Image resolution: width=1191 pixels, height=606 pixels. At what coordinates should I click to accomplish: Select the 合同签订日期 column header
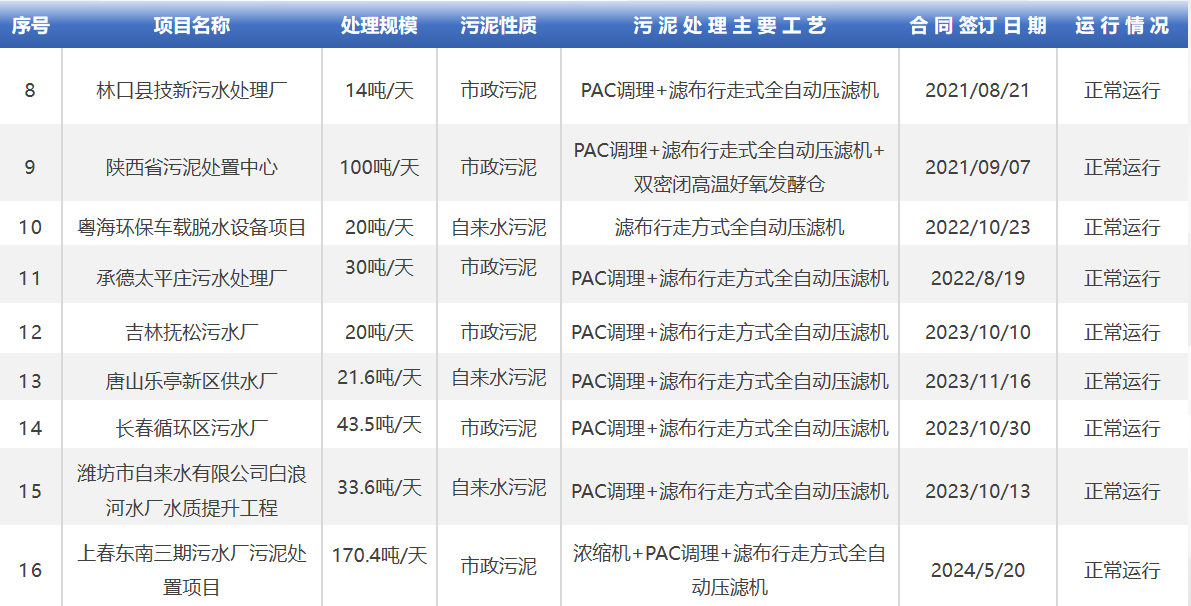[977, 25]
